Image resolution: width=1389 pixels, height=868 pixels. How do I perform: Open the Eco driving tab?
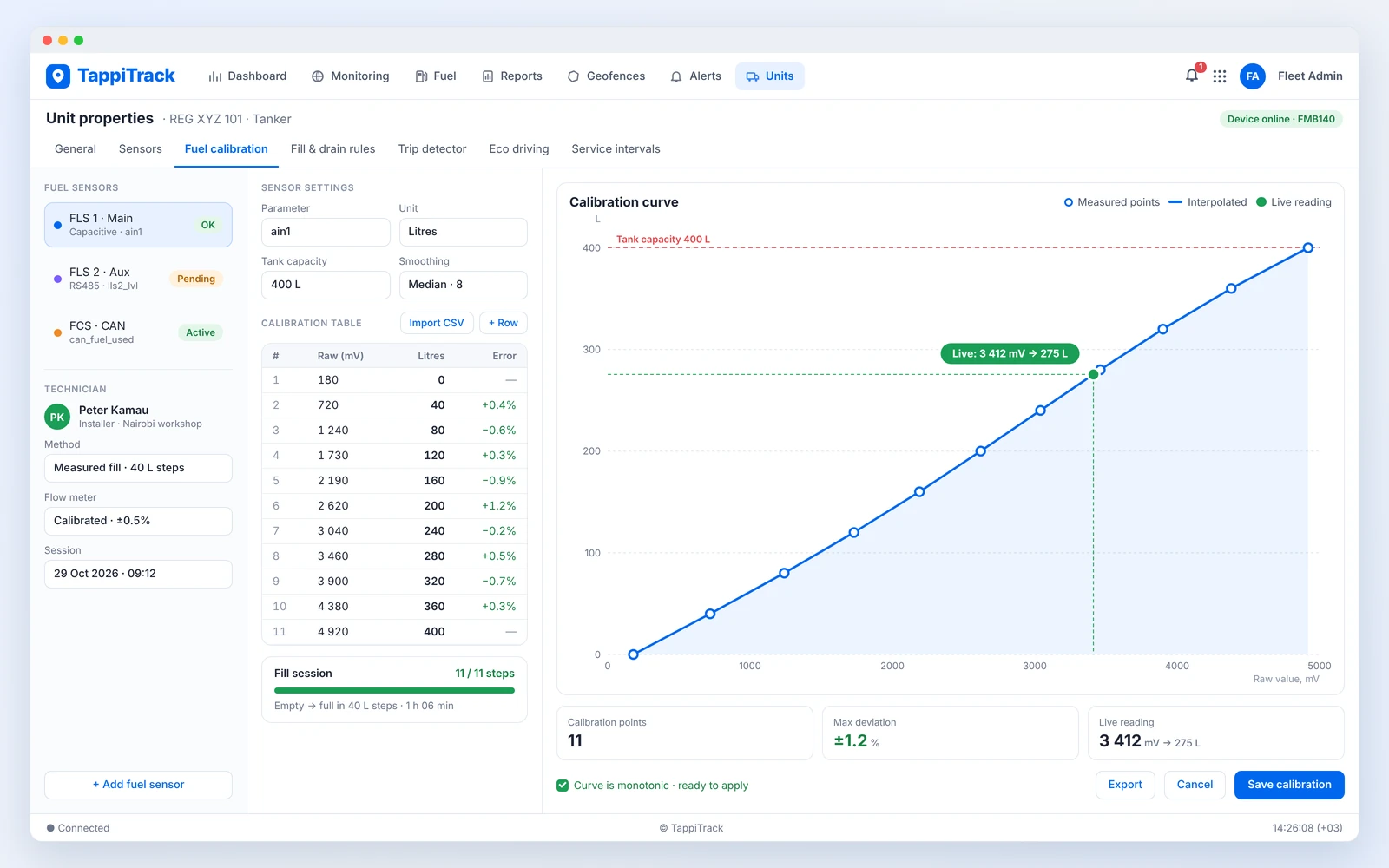coord(519,149)
